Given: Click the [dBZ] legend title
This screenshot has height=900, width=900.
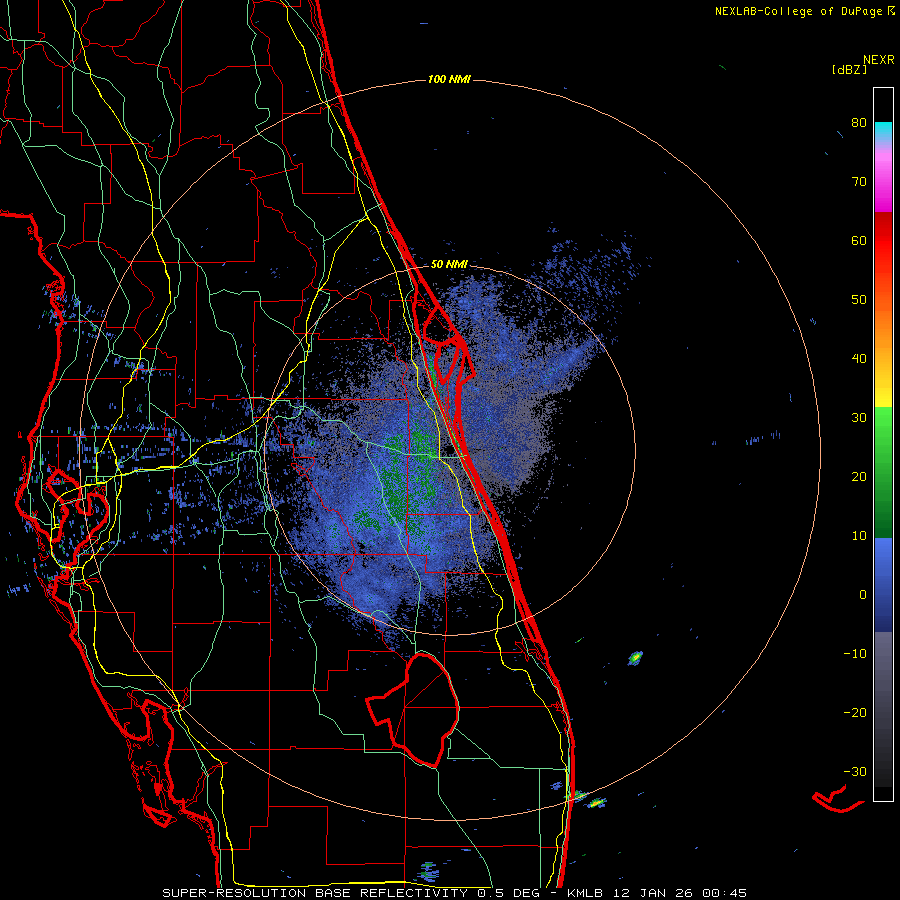Looking at the screenshot, I should (x=849, y=69).
